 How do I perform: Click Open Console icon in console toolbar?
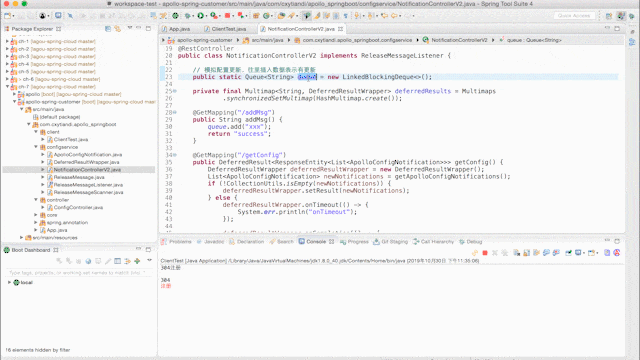(x=592, y=253)
